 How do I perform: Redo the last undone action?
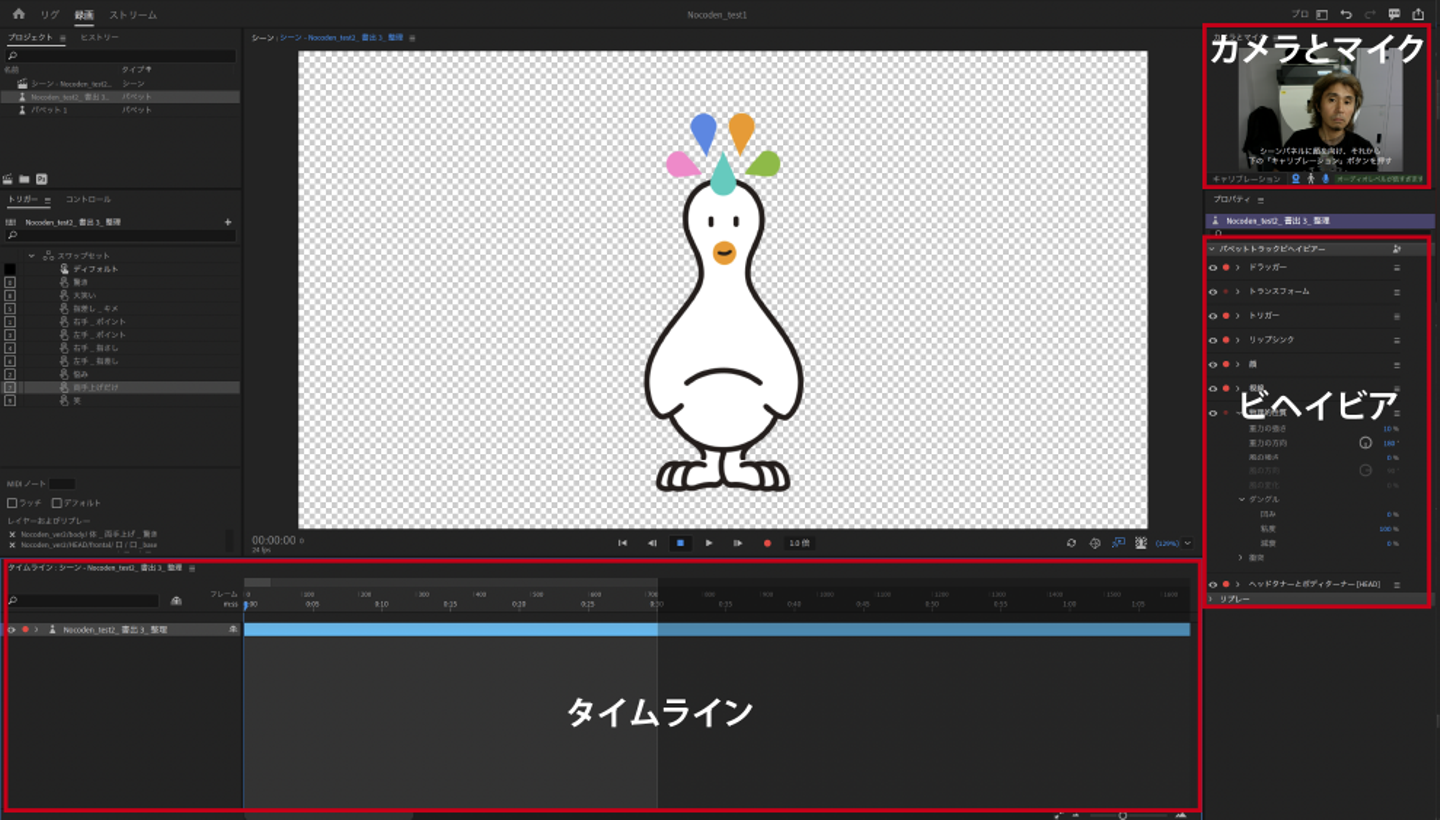1370,14
